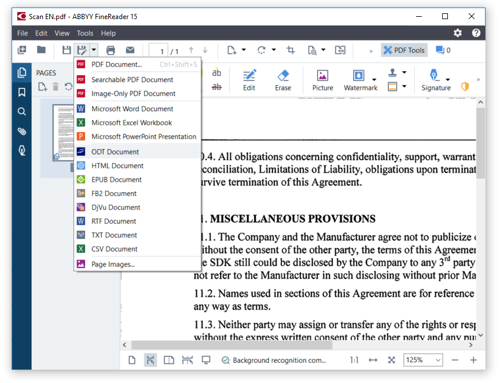
Task: Choose Image-Only PDF Document option
Action: pyautogui.click(x=138, y=94)
